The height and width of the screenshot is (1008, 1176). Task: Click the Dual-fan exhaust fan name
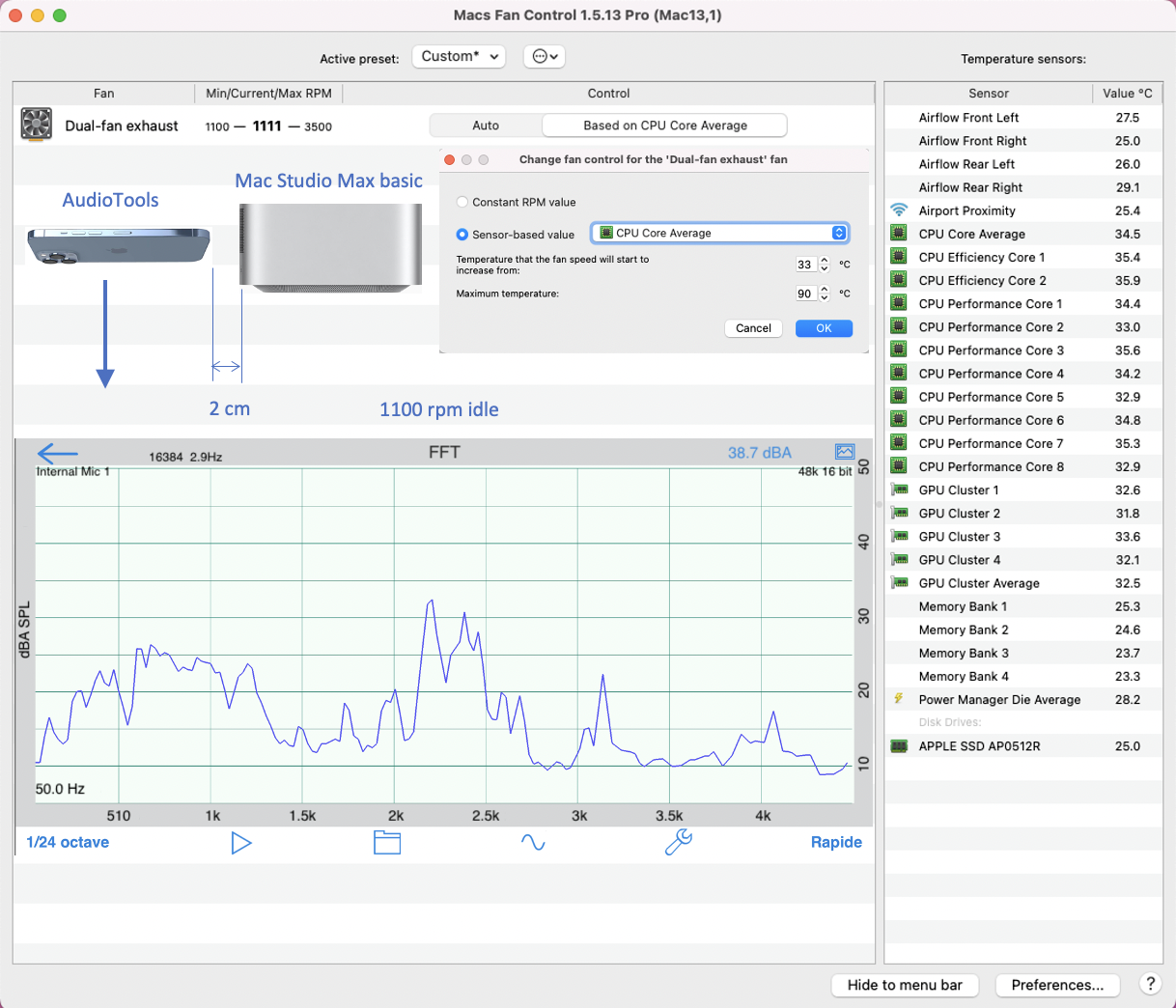click(x=122, y=126)
